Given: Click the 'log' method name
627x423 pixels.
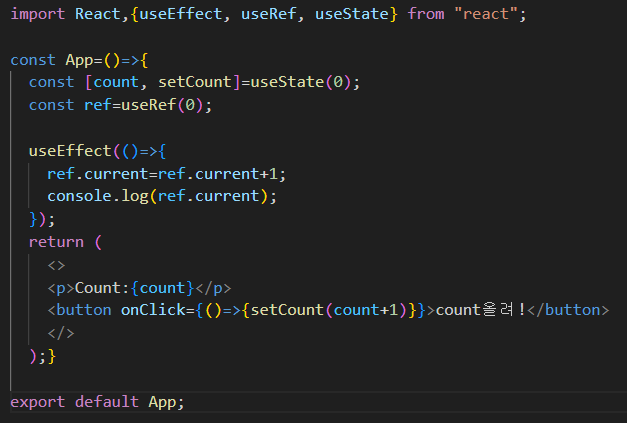Looking at the screenshot, I should pyautogui.click(x=135, y=196).
